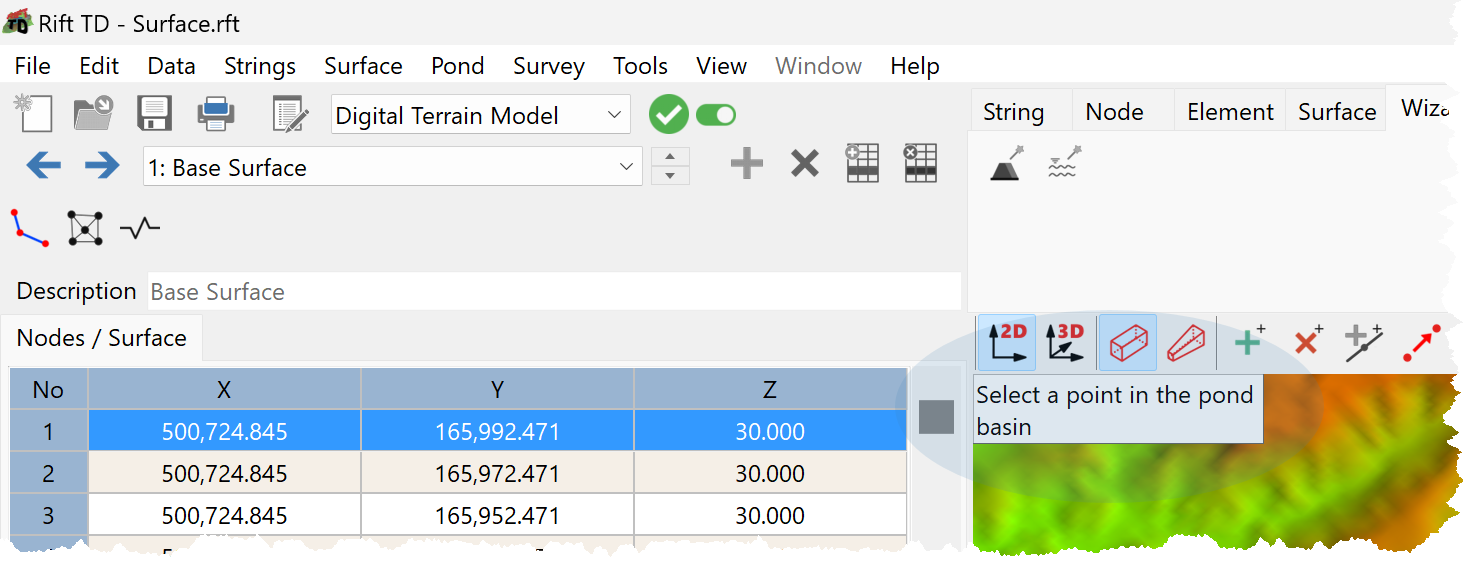Save using the floppy disk icon
This screenshot has height=563, width=1470.
(x=155, y=114)
